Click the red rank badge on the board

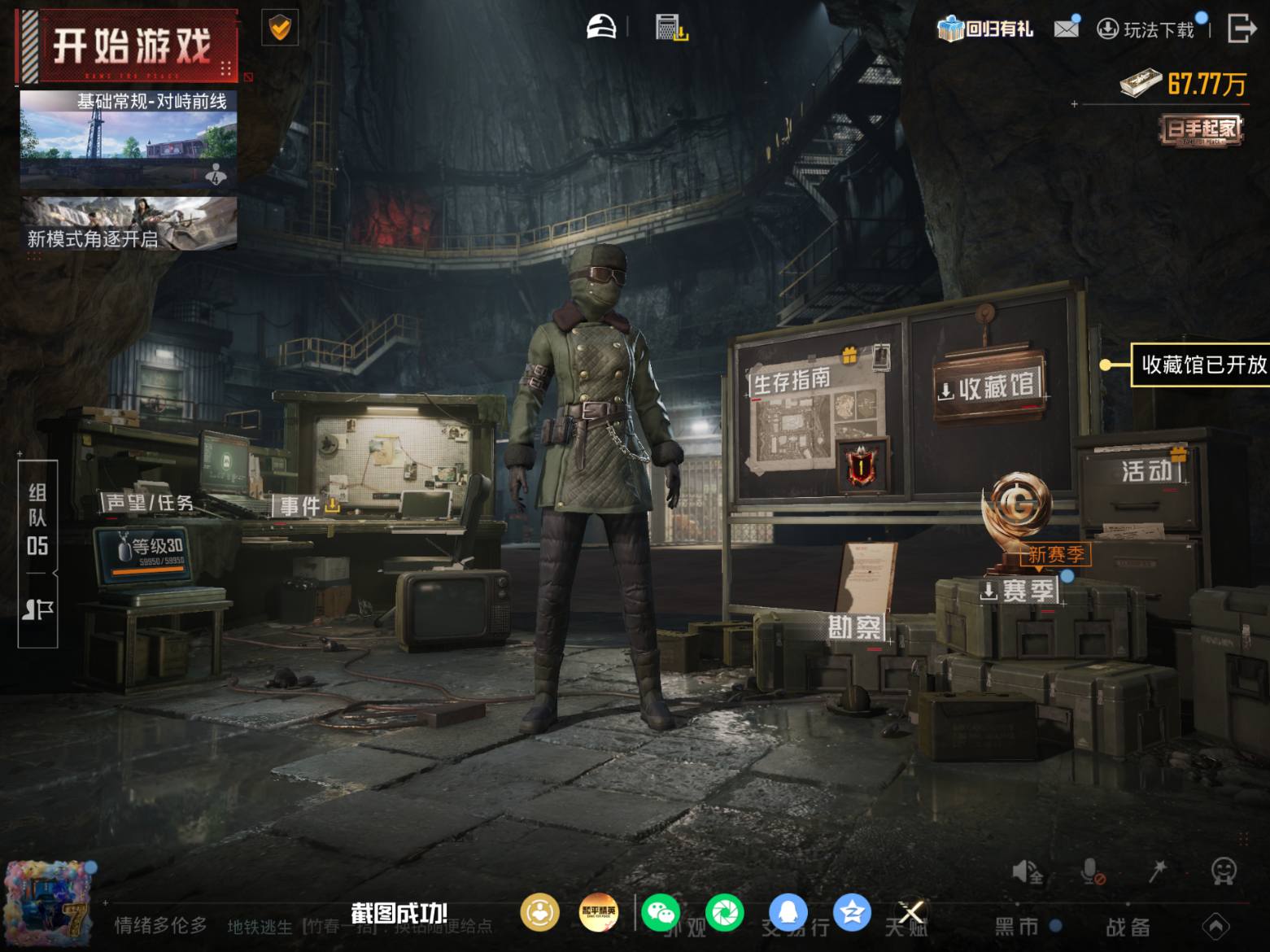[x=861, y=465]
